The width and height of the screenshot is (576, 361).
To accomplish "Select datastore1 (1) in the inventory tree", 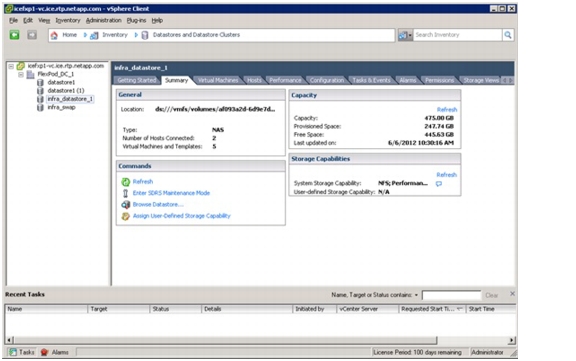I will click(66, 91).
